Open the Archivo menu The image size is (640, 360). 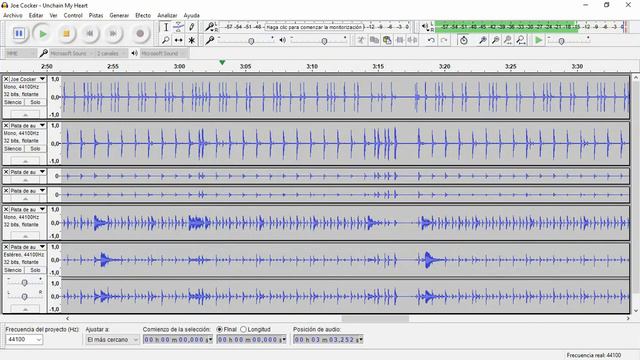[x=13, y=15]
